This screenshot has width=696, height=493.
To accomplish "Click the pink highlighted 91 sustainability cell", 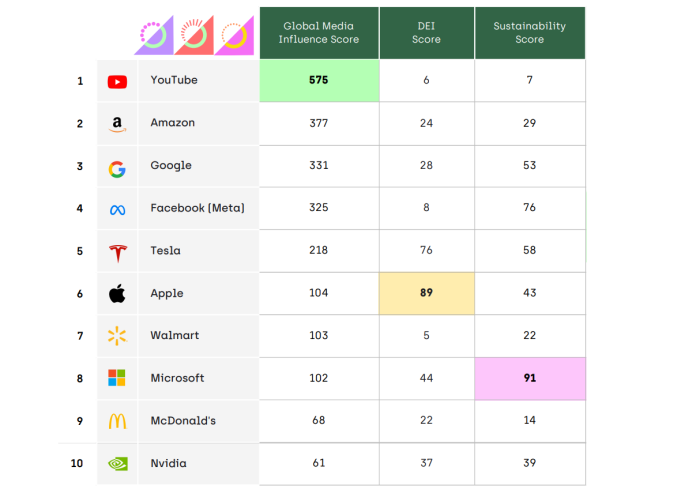I will (x=529, y=378).
